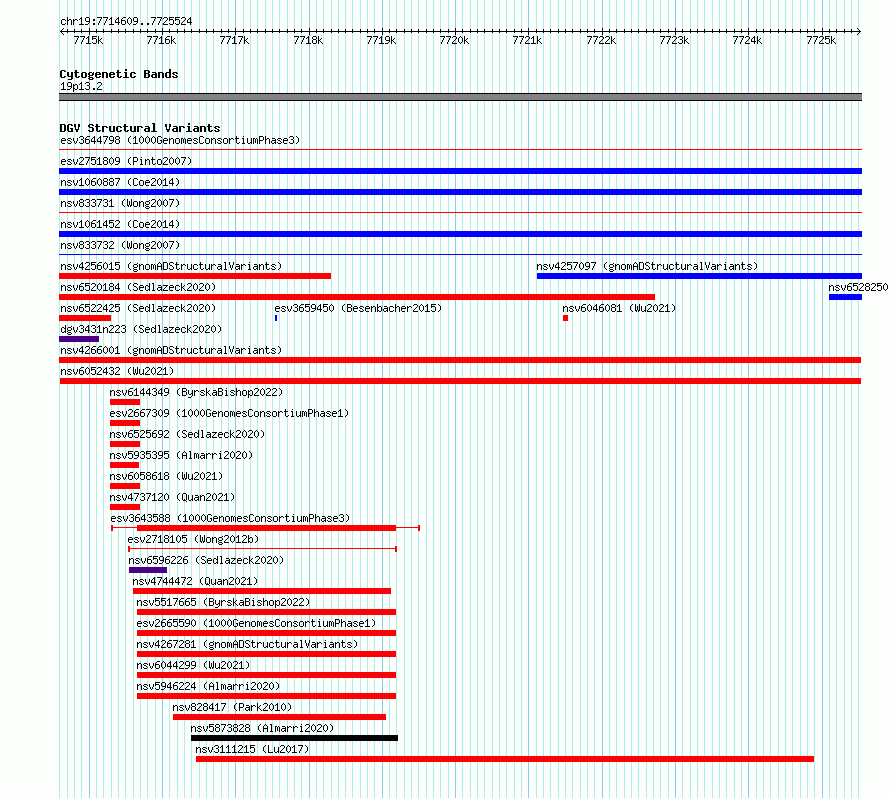Click the 7725k ruler position

tap(821, 40)
